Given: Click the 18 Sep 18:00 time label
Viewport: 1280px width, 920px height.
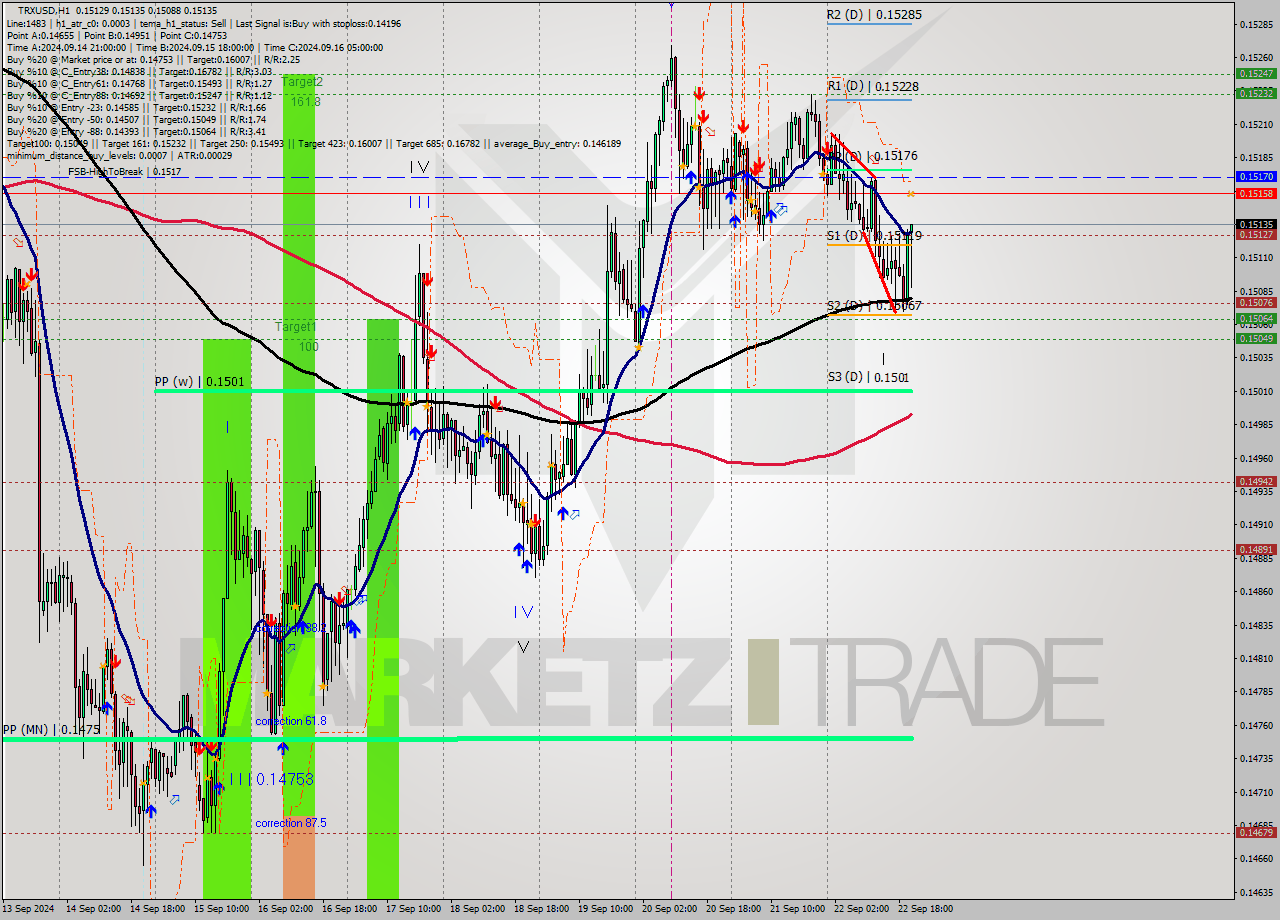Looking at the screenshot, I should point(541,909).
